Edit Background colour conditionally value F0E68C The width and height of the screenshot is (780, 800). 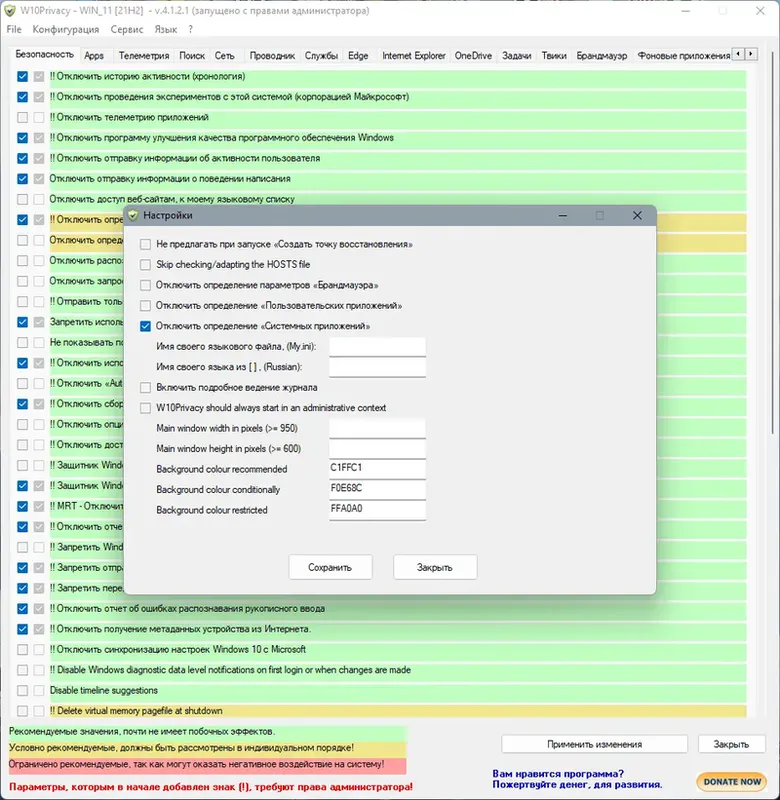tap(377, 489)
